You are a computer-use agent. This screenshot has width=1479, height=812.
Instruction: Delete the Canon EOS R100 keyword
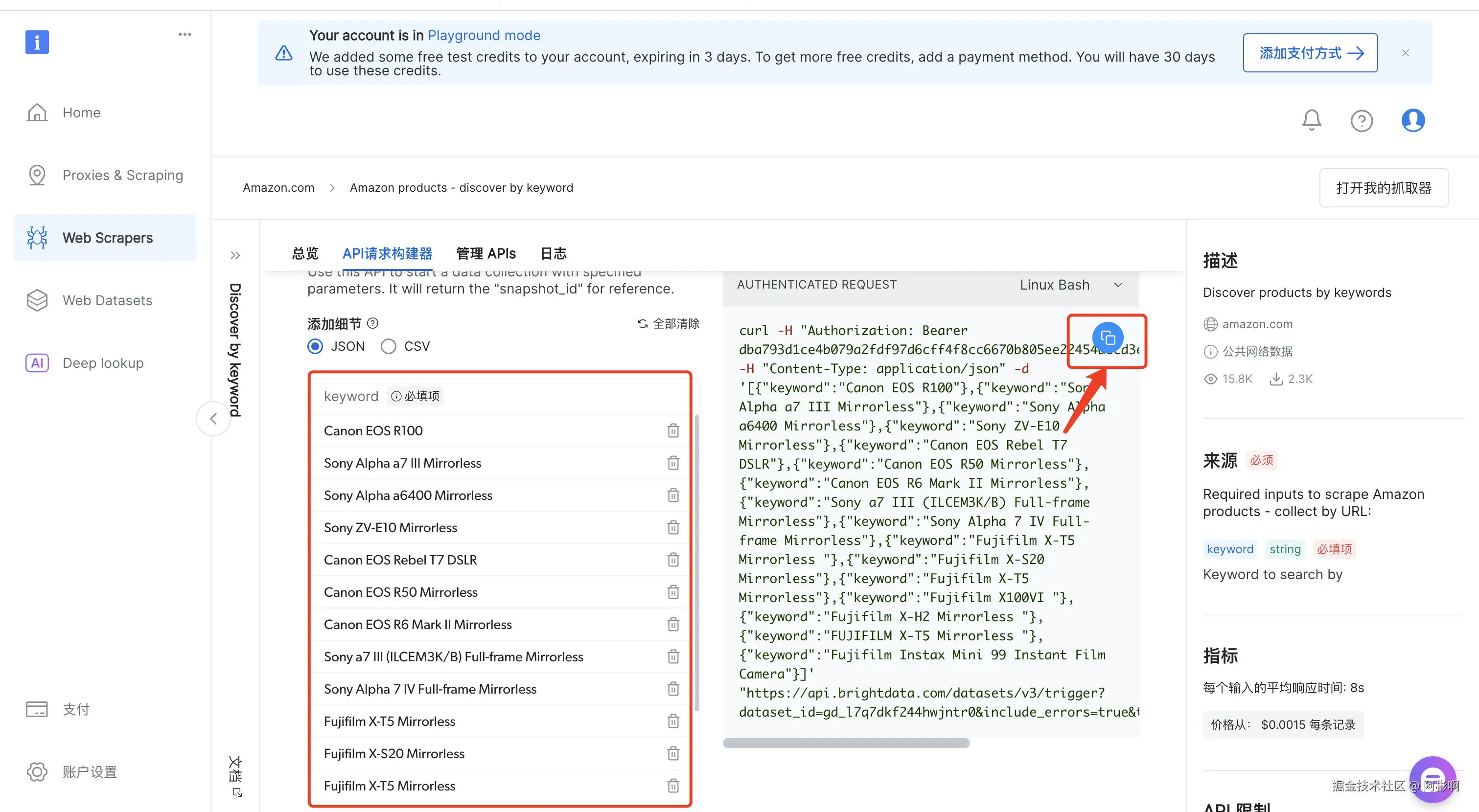[x=673, y=430]
